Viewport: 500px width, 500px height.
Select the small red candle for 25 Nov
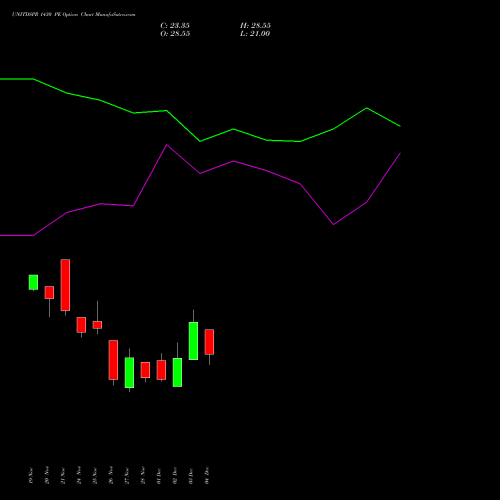pos(97,325)
